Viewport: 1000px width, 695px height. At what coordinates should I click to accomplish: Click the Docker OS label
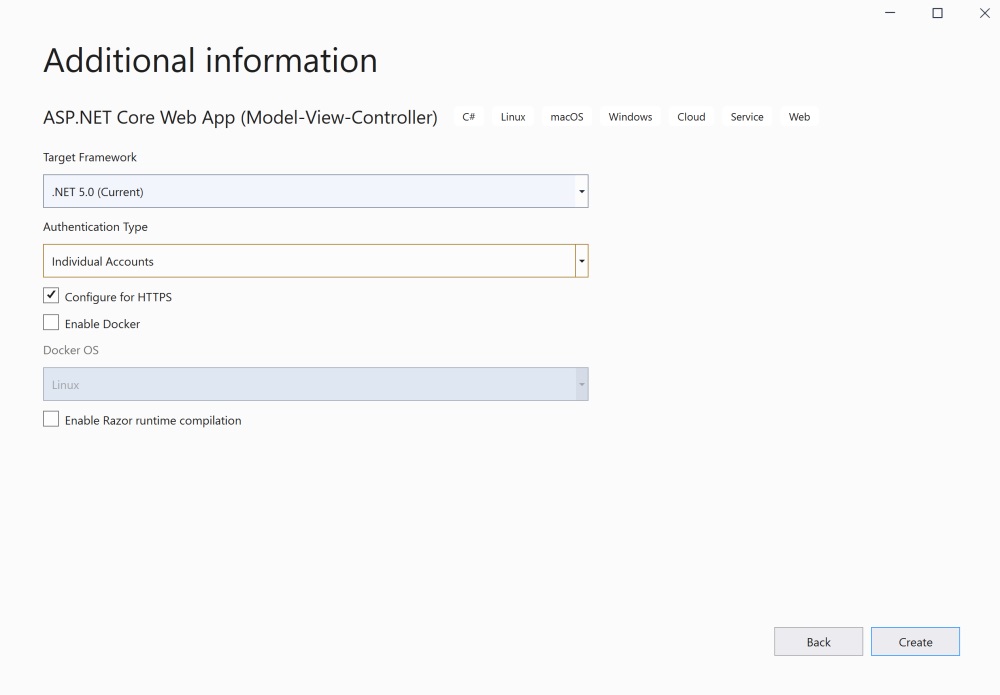click(71, 350)
